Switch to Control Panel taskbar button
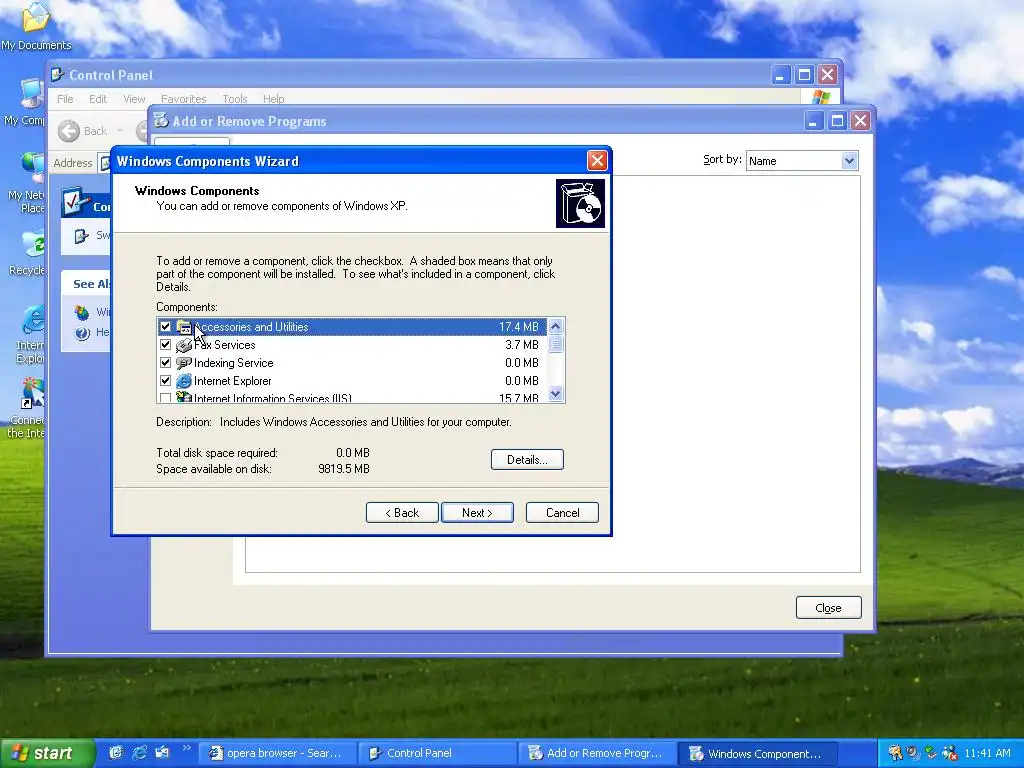This screenshot has height=768, width=1024. 437,753
